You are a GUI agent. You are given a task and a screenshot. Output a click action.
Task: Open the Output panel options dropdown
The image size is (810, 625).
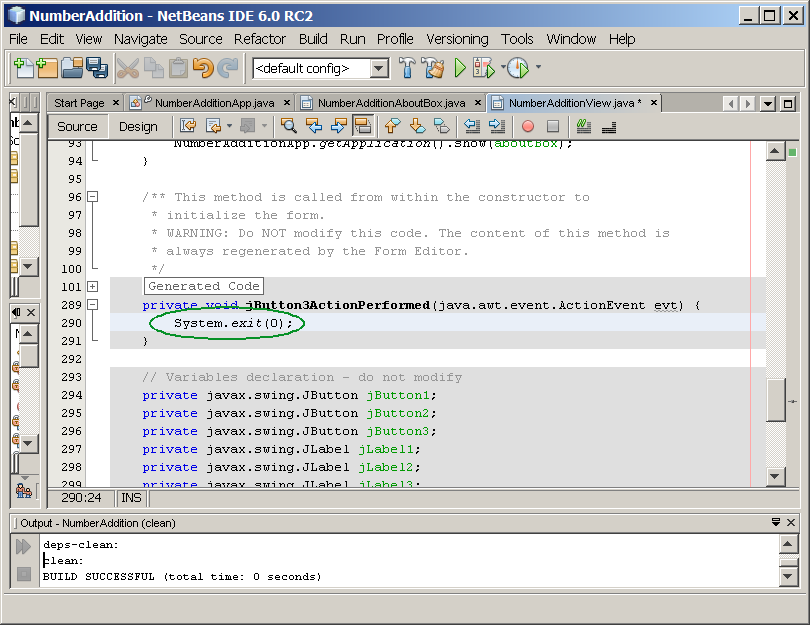pos(776,522)
